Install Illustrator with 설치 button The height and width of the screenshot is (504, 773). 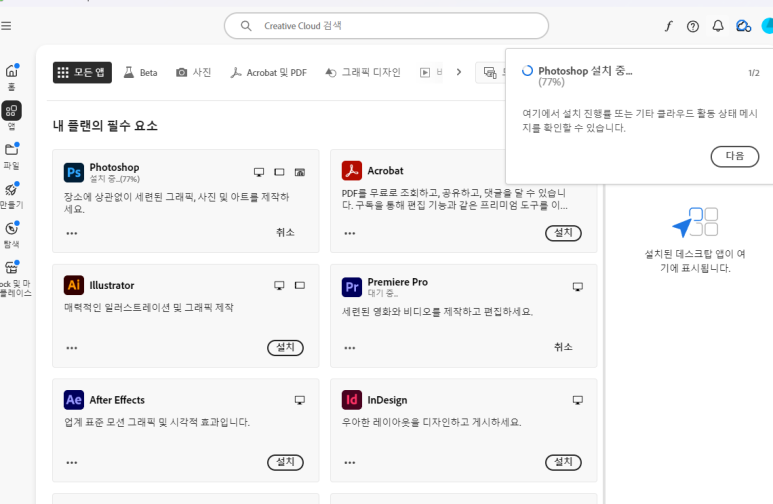(x=285, y=348)
